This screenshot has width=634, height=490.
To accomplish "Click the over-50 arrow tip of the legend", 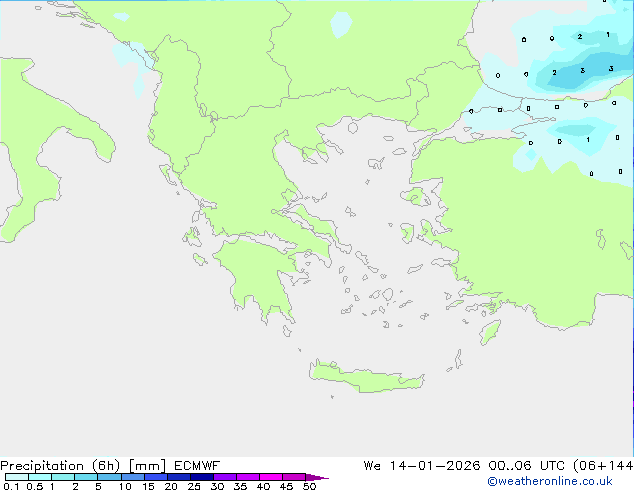I will 317,477.
